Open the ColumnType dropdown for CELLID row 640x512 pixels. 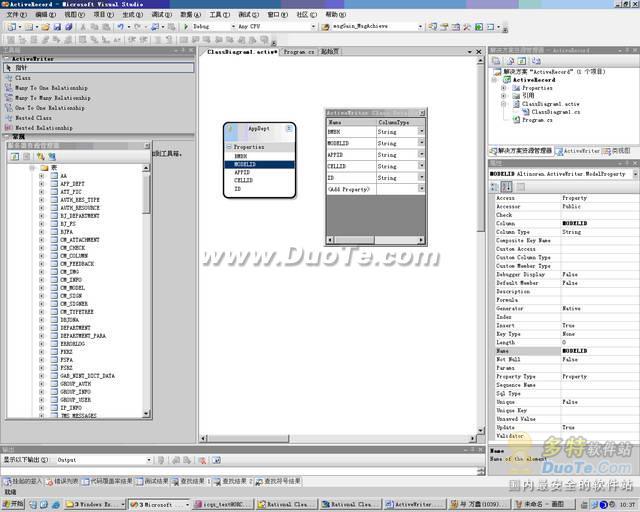[421, 166]
